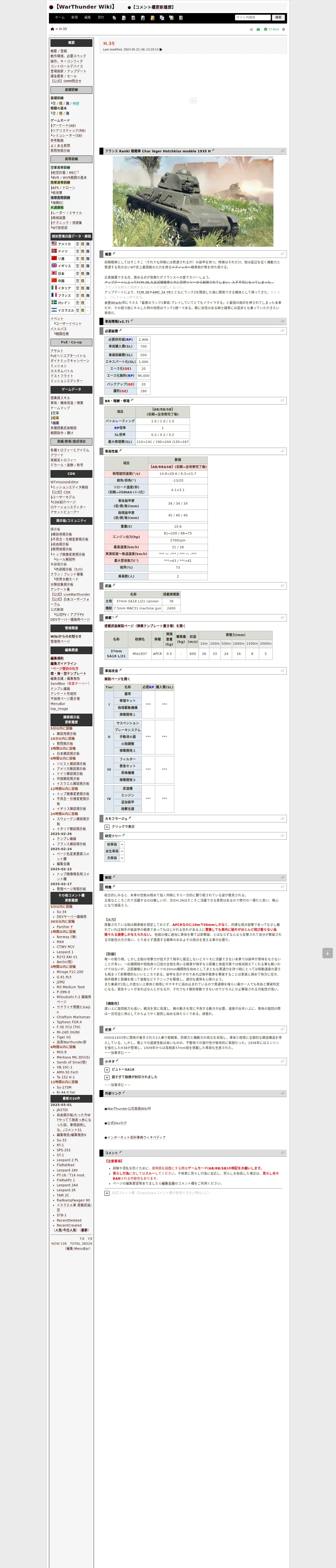The width and height of the screenshot is (336, 1568).
Task: Open the ユーザーイベント sidebar link
Action: coord(68,324)
